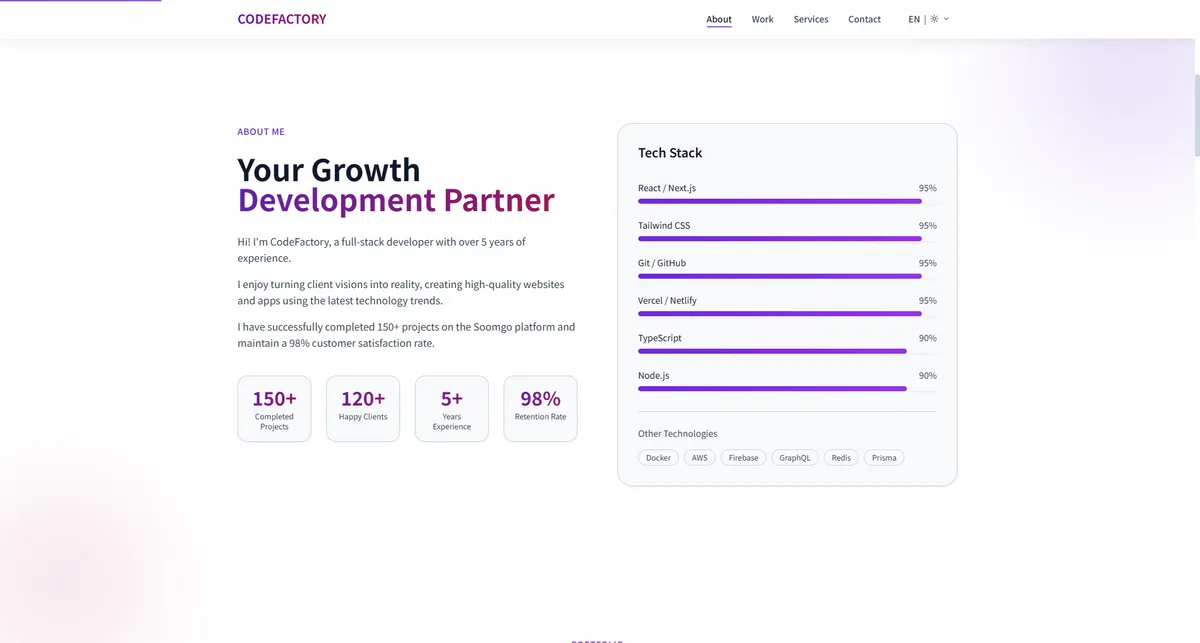Click the React / Next.js progress bar
1200x643 pixels.
(x=780, y=201)
